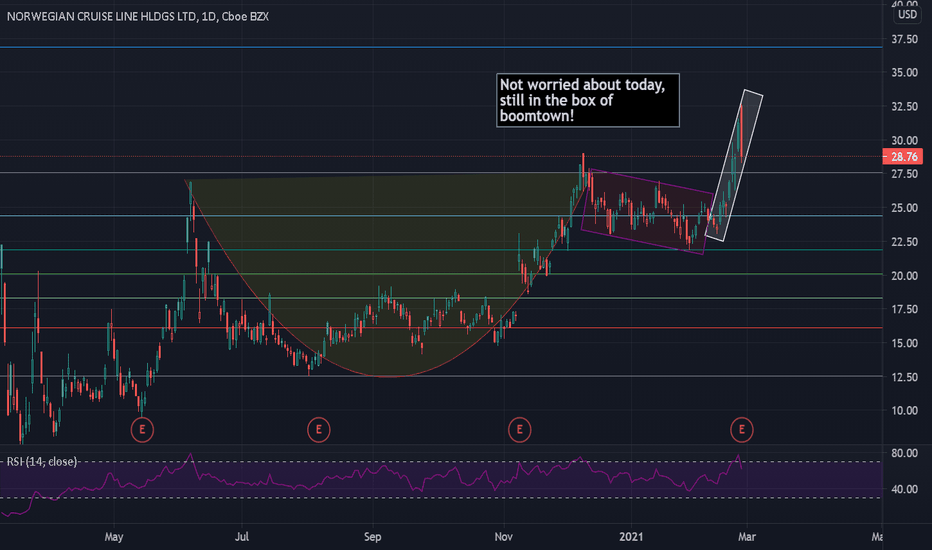Click the USD currency label
The height and width of the screenshot is (550, 932).
907,14
